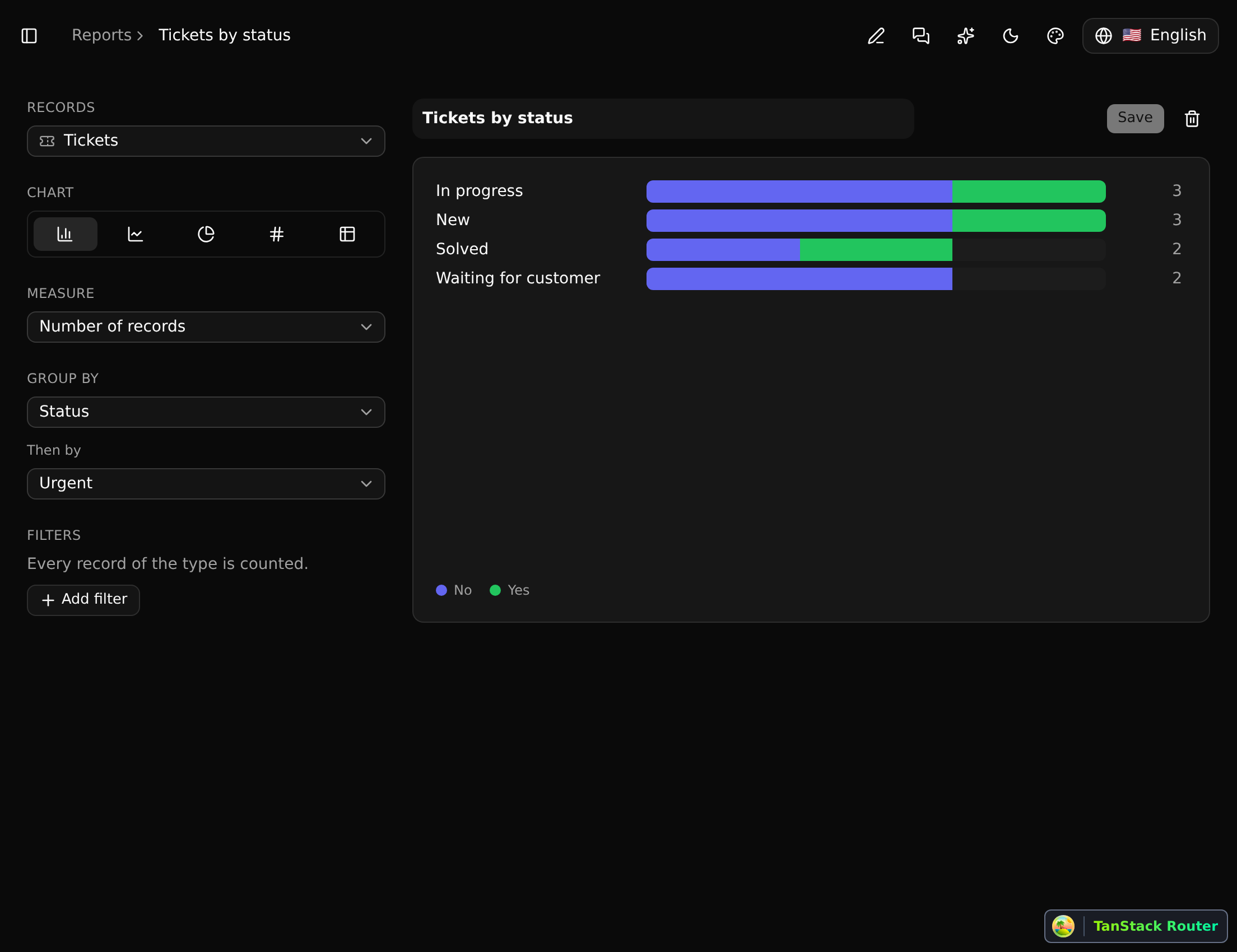This screenshot has height=952, width=1237.
Task: Click Tickets by status breadcrumb text
Action: click(x=224, y=35)
